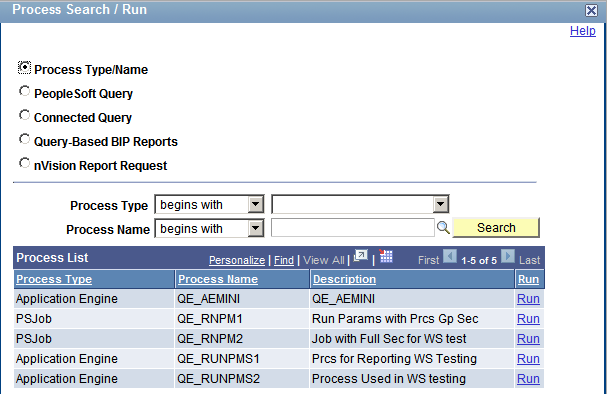Select the QE_RNPM2 process name cell
This screenshot has width=607, height=394.
pos(242,339)
